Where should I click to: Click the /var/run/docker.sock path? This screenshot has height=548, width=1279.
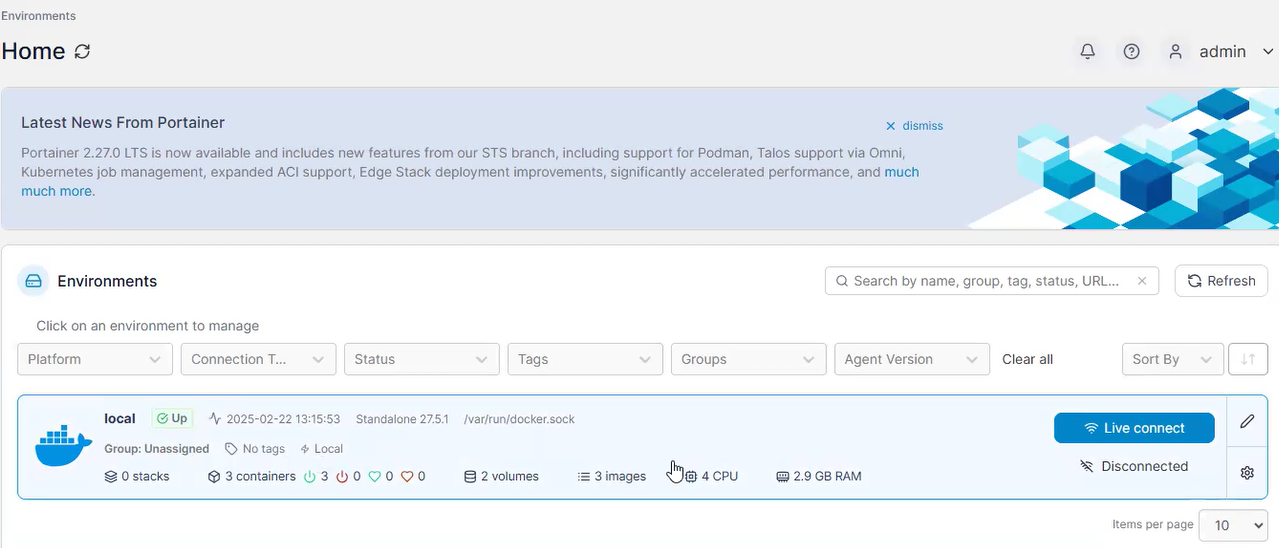(x=519, y=419)
